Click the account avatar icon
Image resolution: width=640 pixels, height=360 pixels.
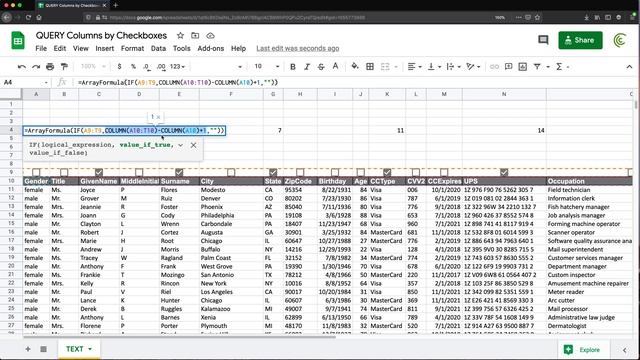point(620,40)
